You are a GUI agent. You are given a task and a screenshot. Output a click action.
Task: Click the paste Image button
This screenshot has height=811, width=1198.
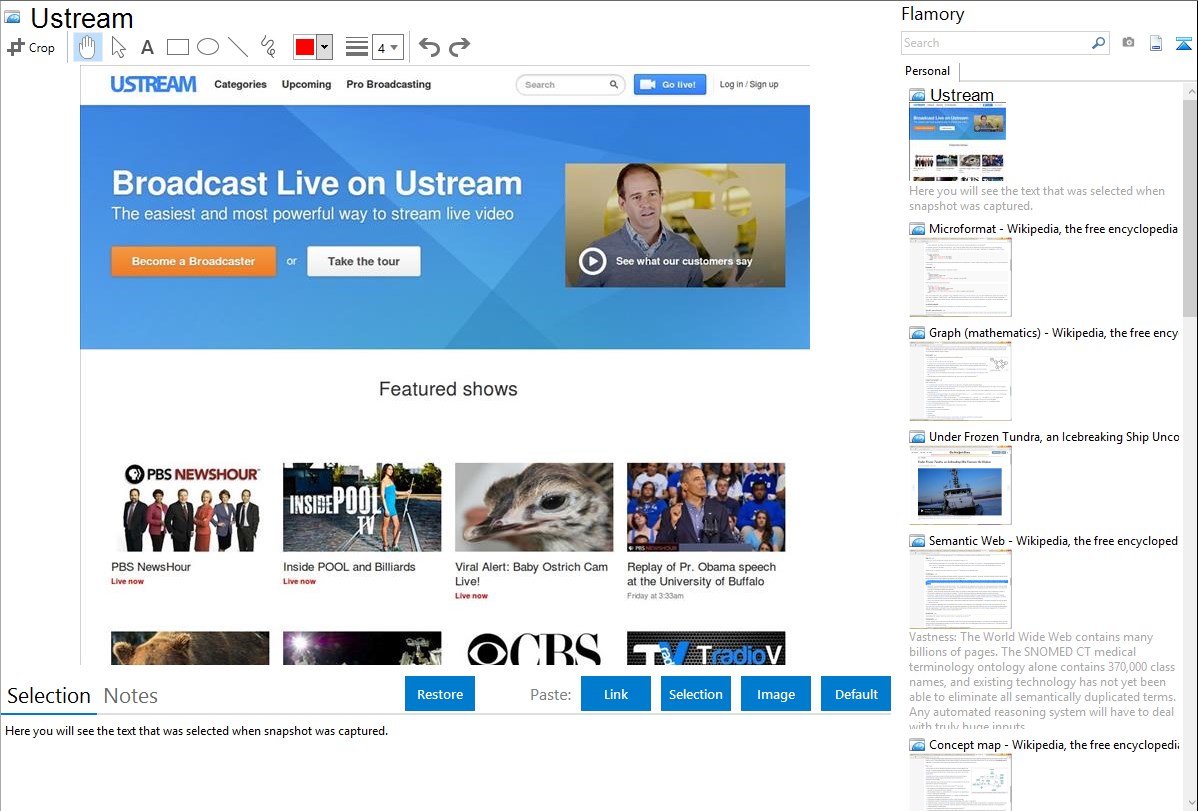pyautogui.click(x=776, y=694)
